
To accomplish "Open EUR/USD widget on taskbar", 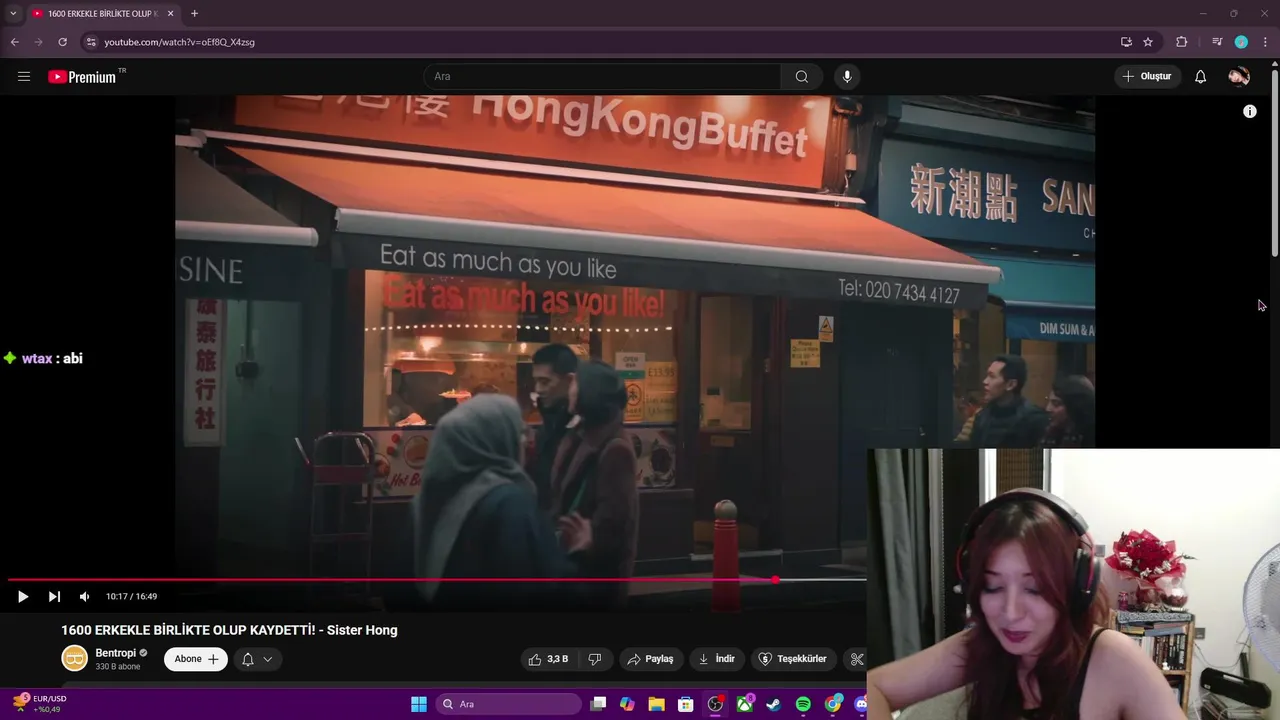I will [x=40, y=704].
